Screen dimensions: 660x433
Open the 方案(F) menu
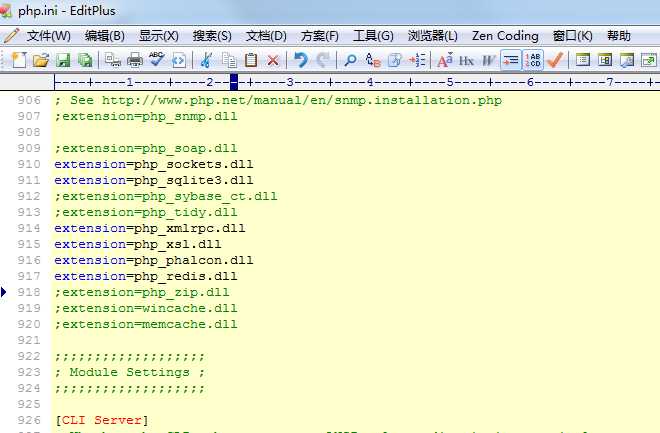pos(319,36)
